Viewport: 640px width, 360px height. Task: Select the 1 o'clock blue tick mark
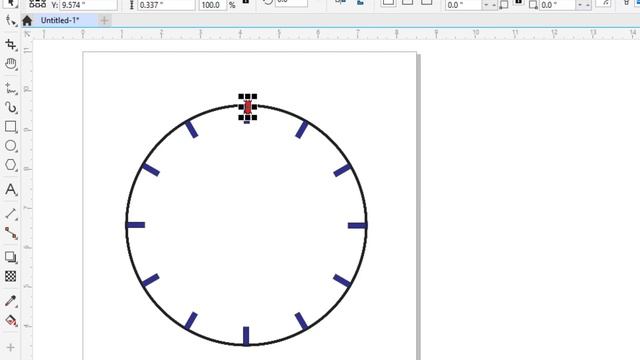coord(302,129)
